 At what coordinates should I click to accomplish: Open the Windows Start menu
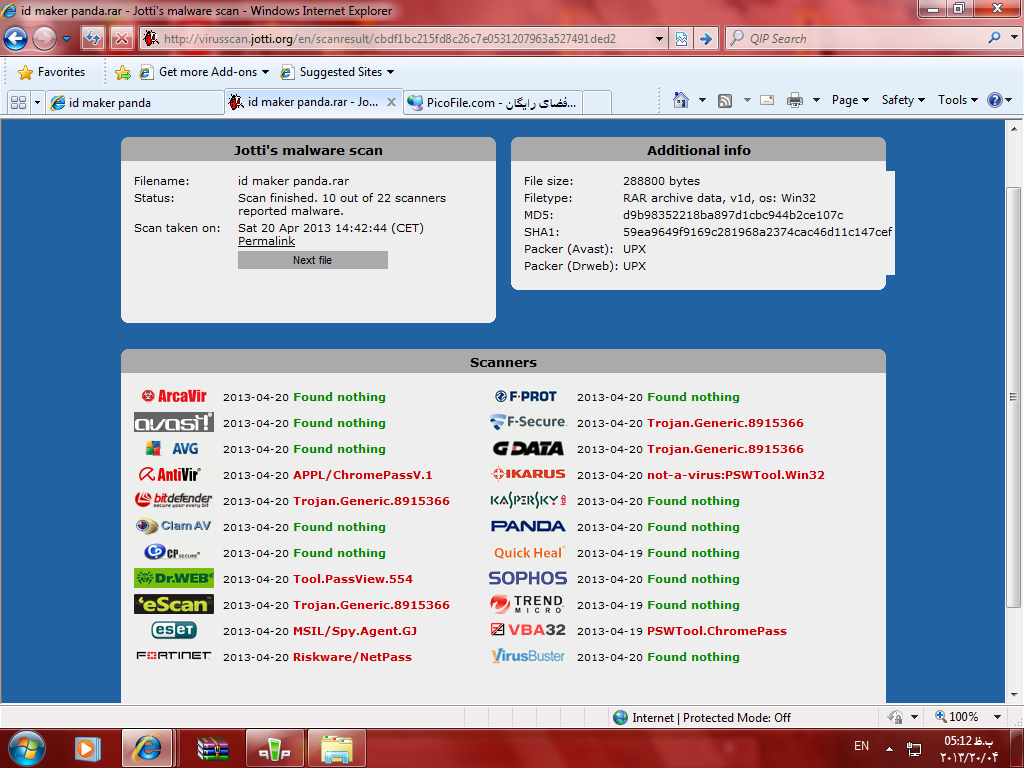click(x=27, y=748)
